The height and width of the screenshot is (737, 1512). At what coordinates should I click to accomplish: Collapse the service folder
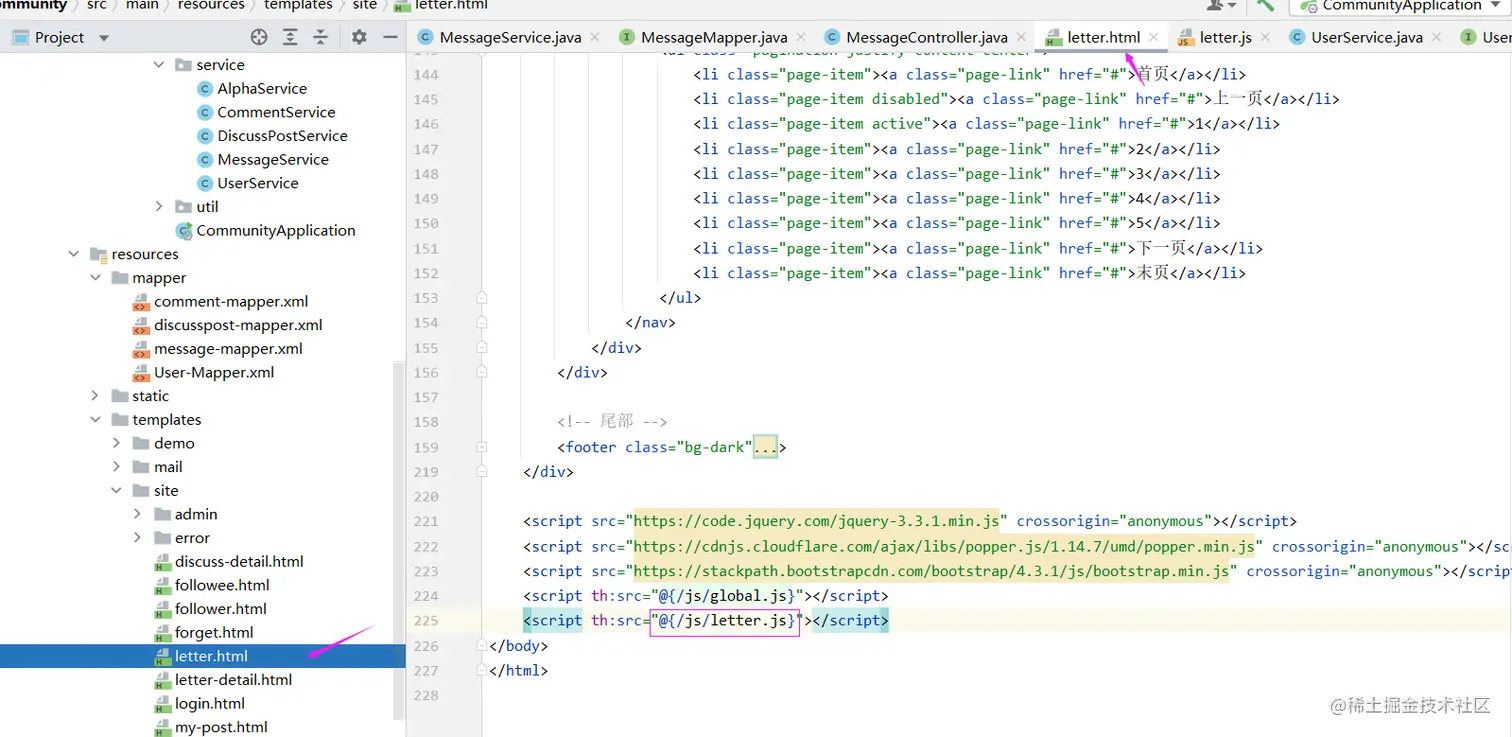tap(159, 64)
